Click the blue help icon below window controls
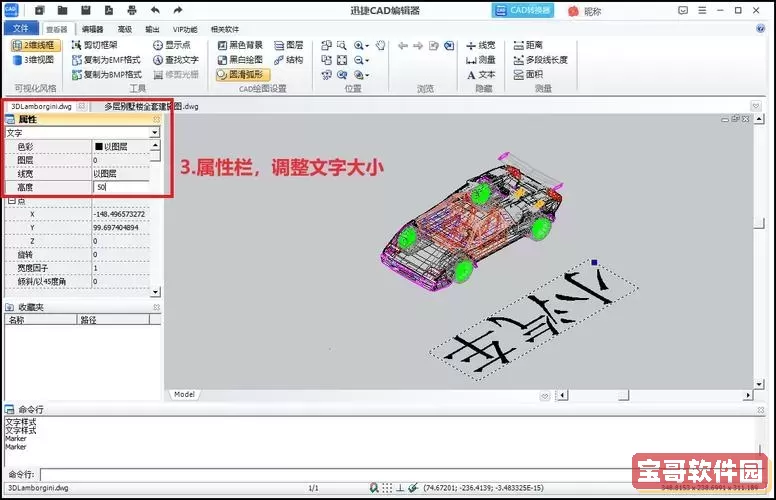 tap(761, 28)
